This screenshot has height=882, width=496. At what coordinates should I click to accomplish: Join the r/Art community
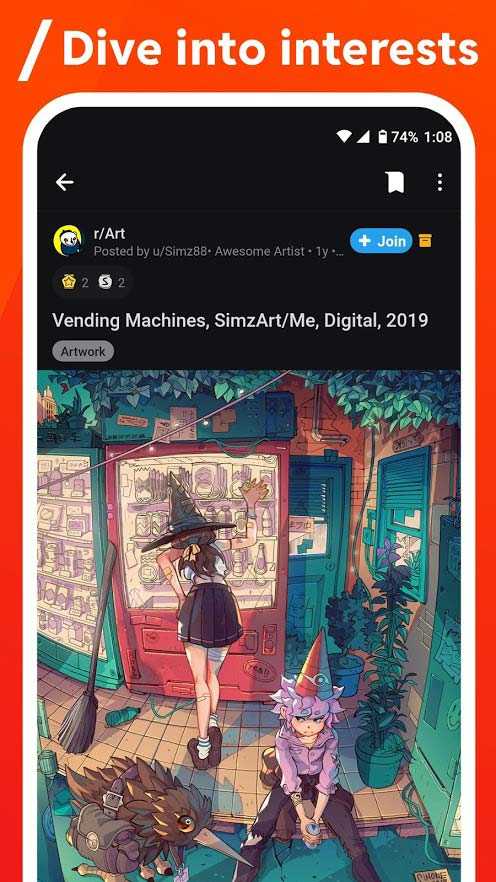381,241
